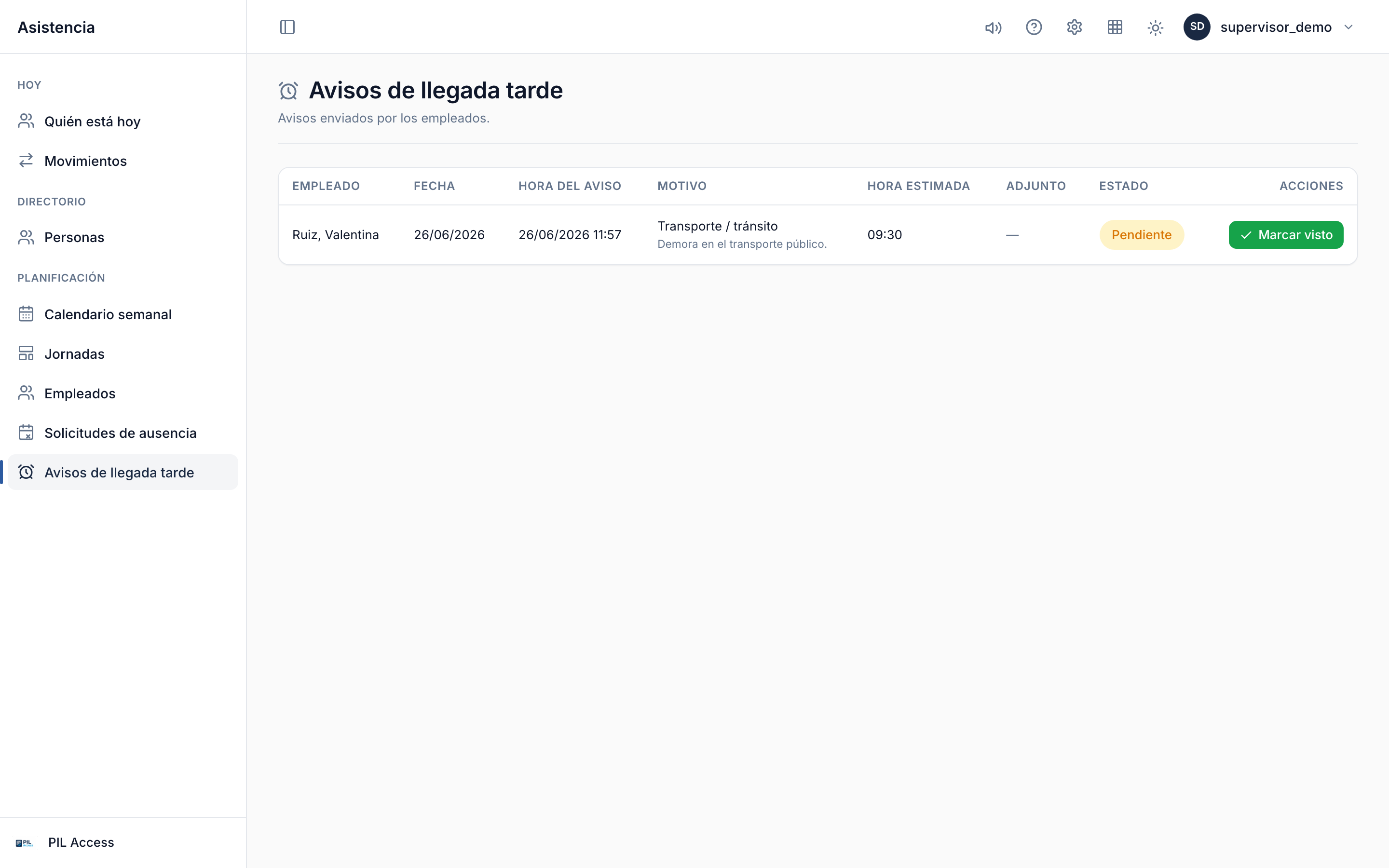Open the Empleados section
This screenshot has height=868, width=1389.
[123, 393]
